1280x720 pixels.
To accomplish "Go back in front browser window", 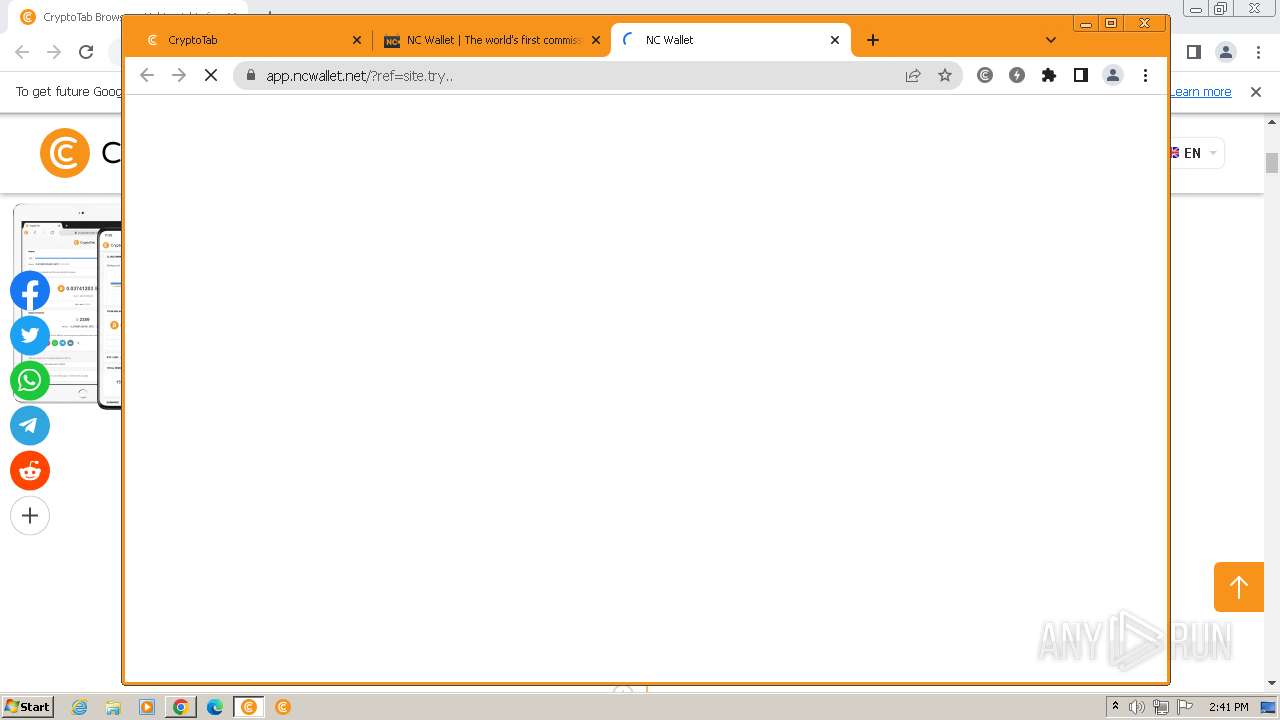I will pos(147,75).
